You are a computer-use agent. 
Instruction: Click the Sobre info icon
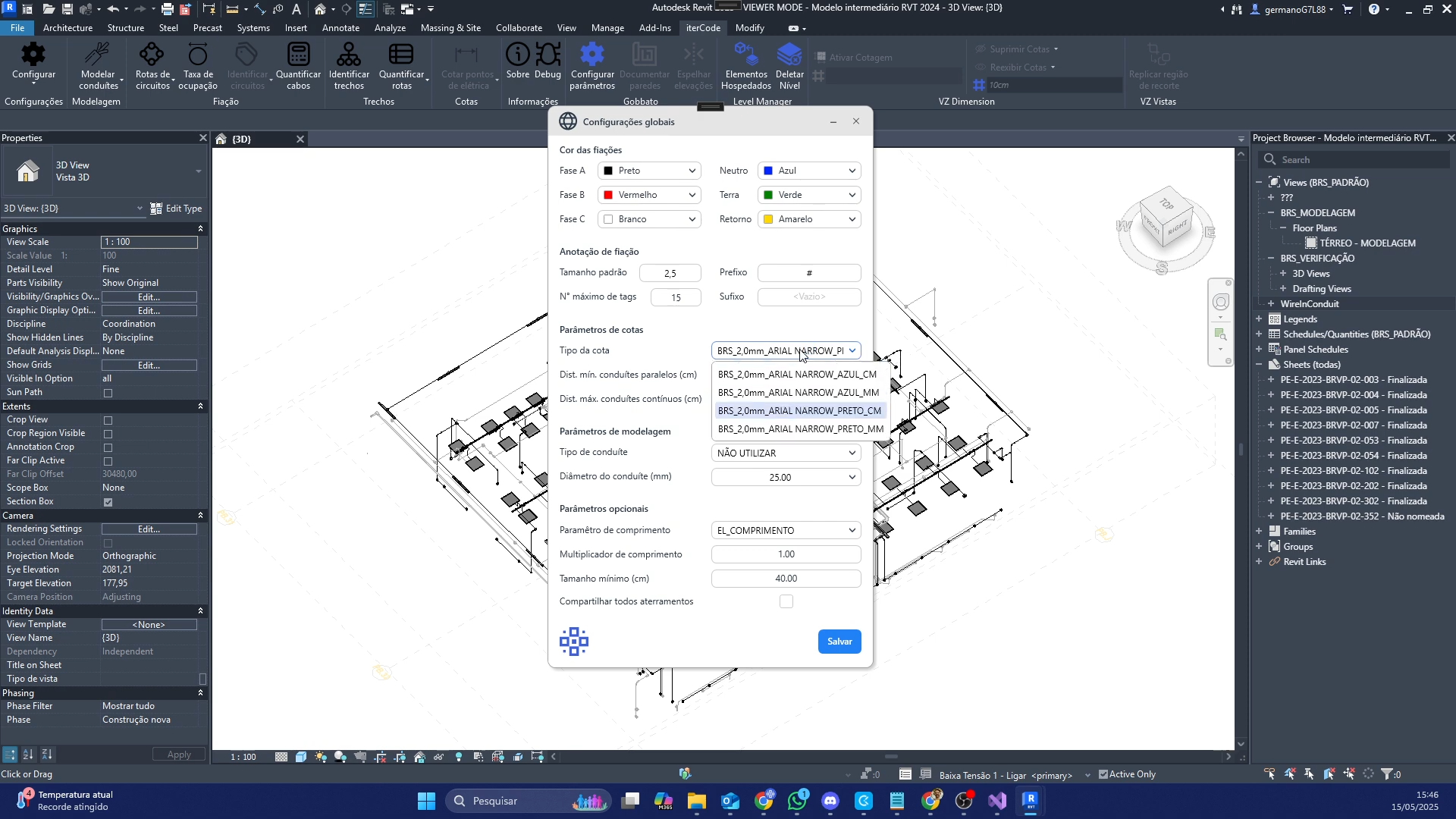tap(517, 55)
